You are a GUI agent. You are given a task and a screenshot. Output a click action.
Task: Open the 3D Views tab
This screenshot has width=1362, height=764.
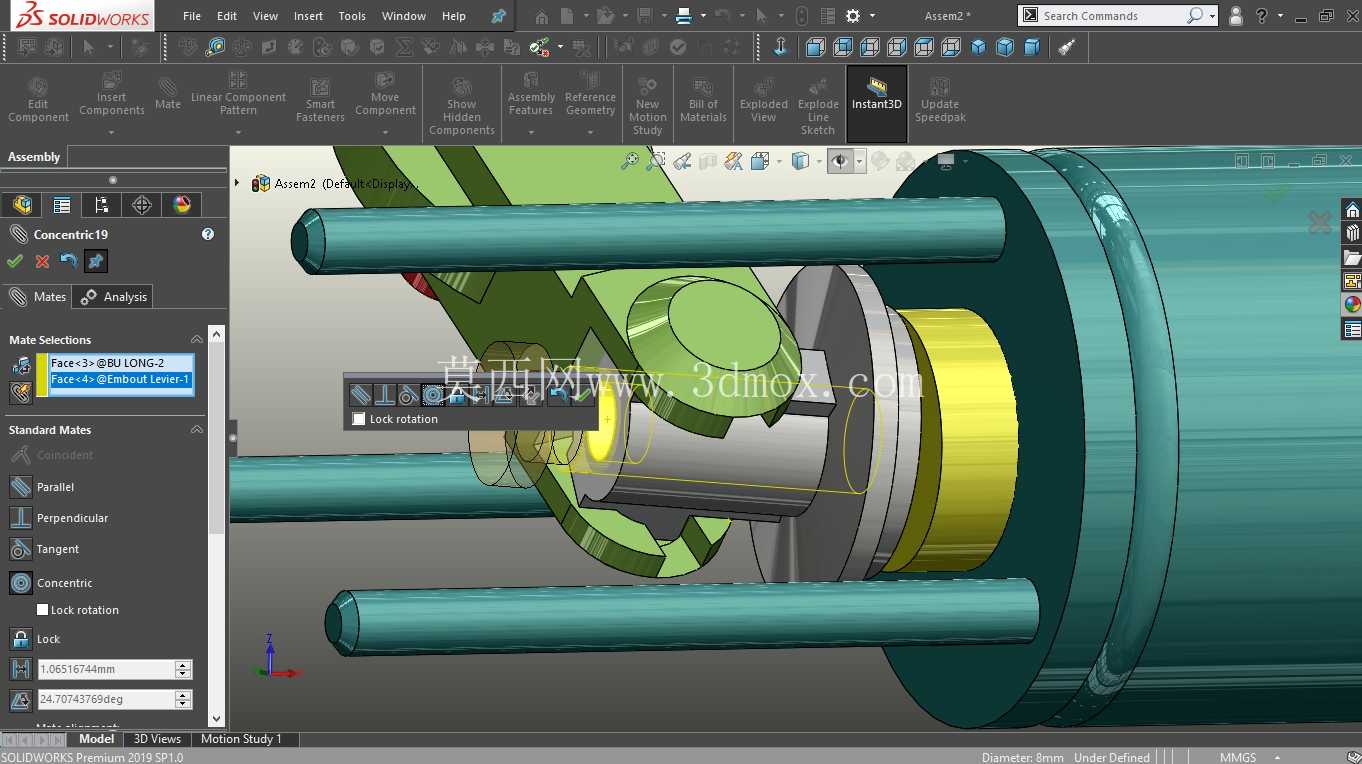coord(157,739)
